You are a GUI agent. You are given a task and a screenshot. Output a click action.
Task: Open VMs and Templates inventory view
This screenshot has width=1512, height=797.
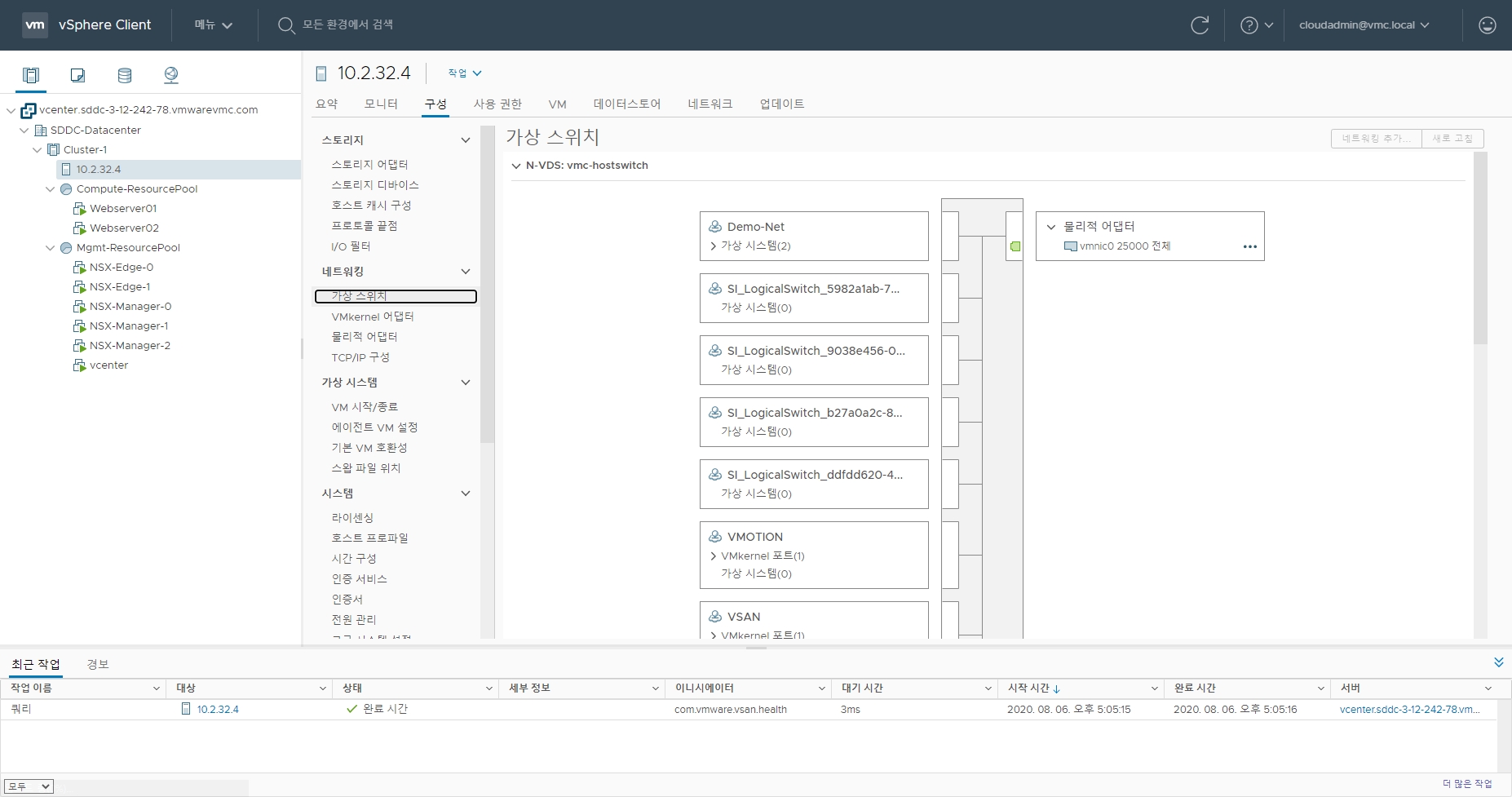coord(77,75)
